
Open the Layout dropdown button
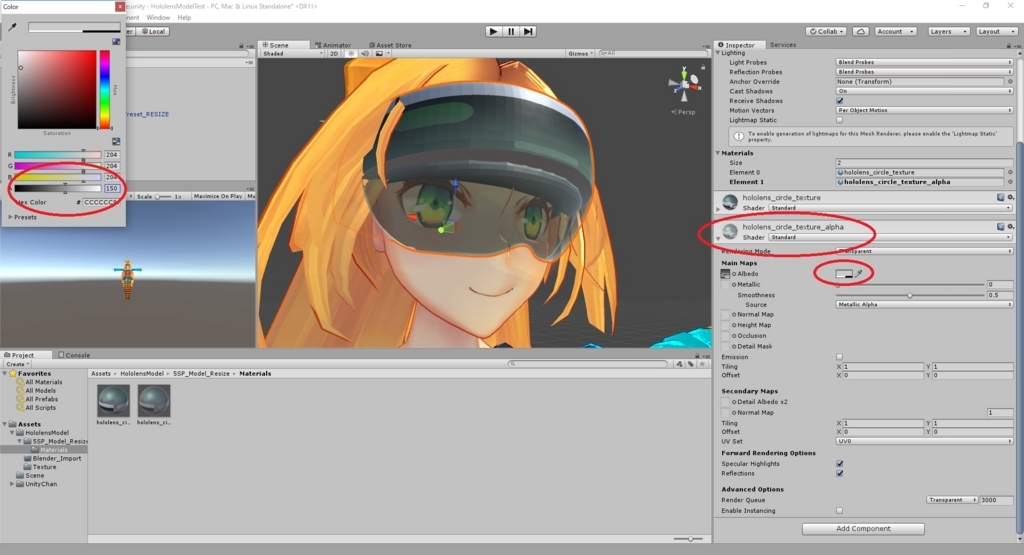pyautogui.click(x=995, y=31)
